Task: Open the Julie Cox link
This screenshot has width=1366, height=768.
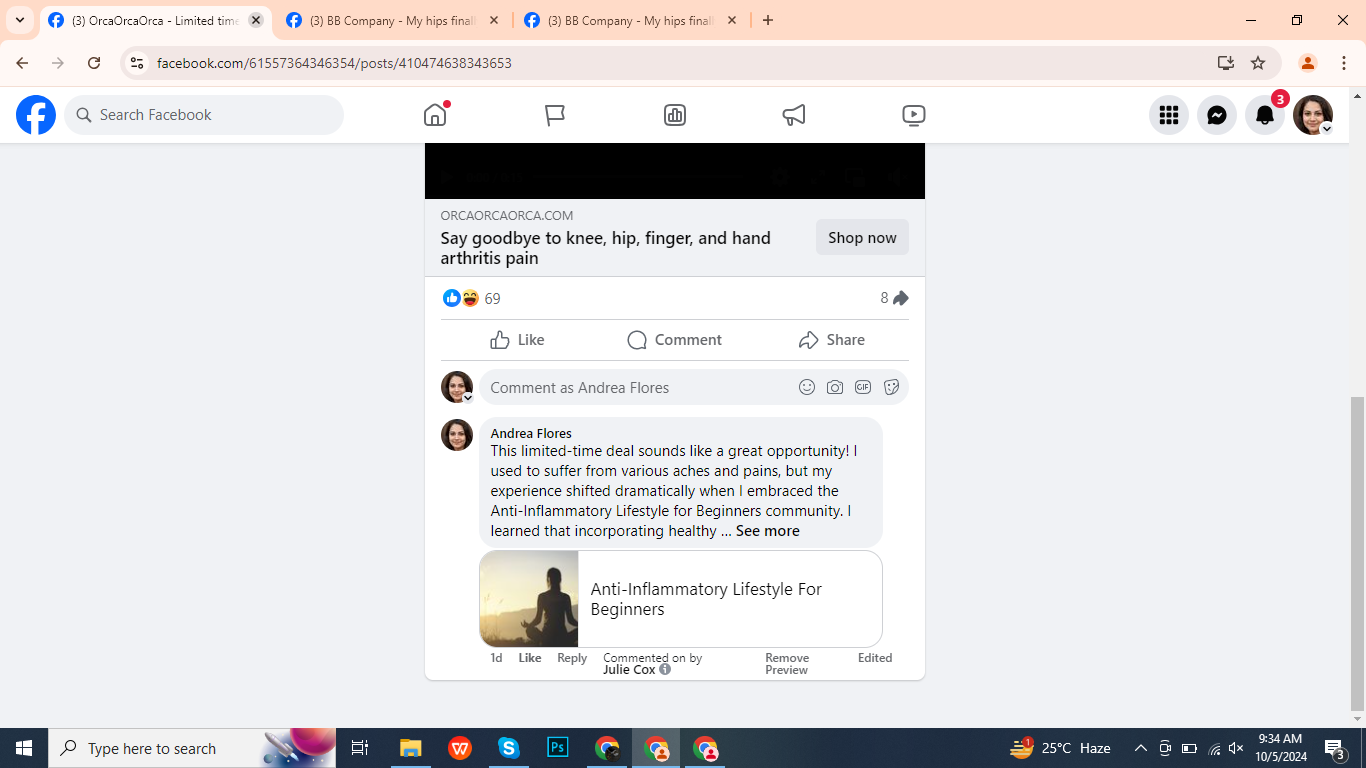Action: (x=629, y=670)
